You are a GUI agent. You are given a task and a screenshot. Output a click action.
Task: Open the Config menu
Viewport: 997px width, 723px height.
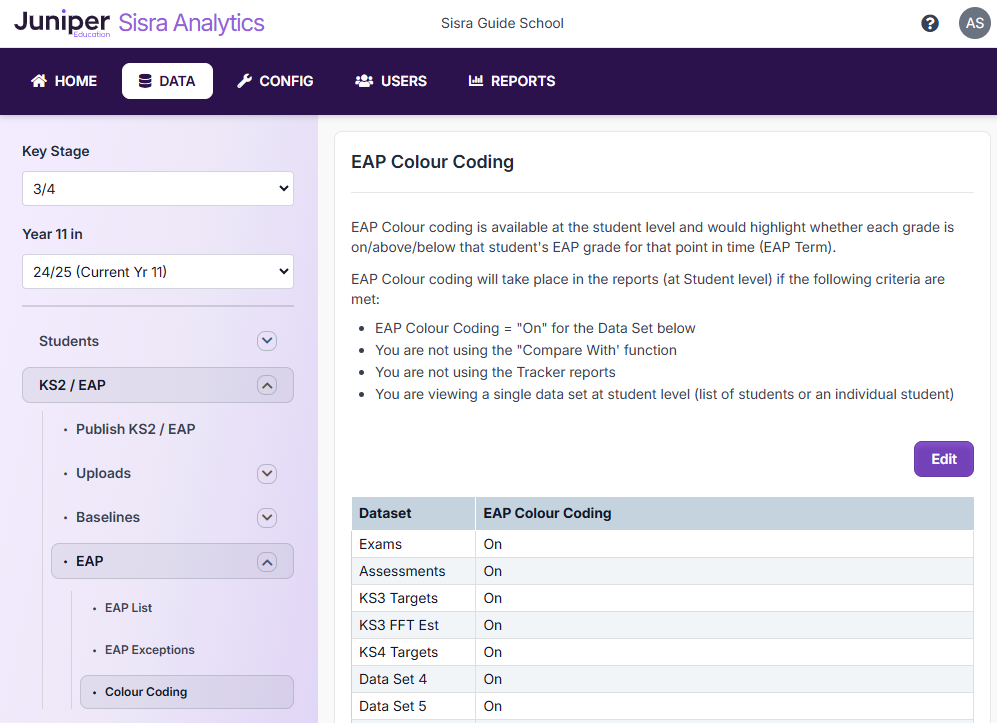click(x=275, y=81)
